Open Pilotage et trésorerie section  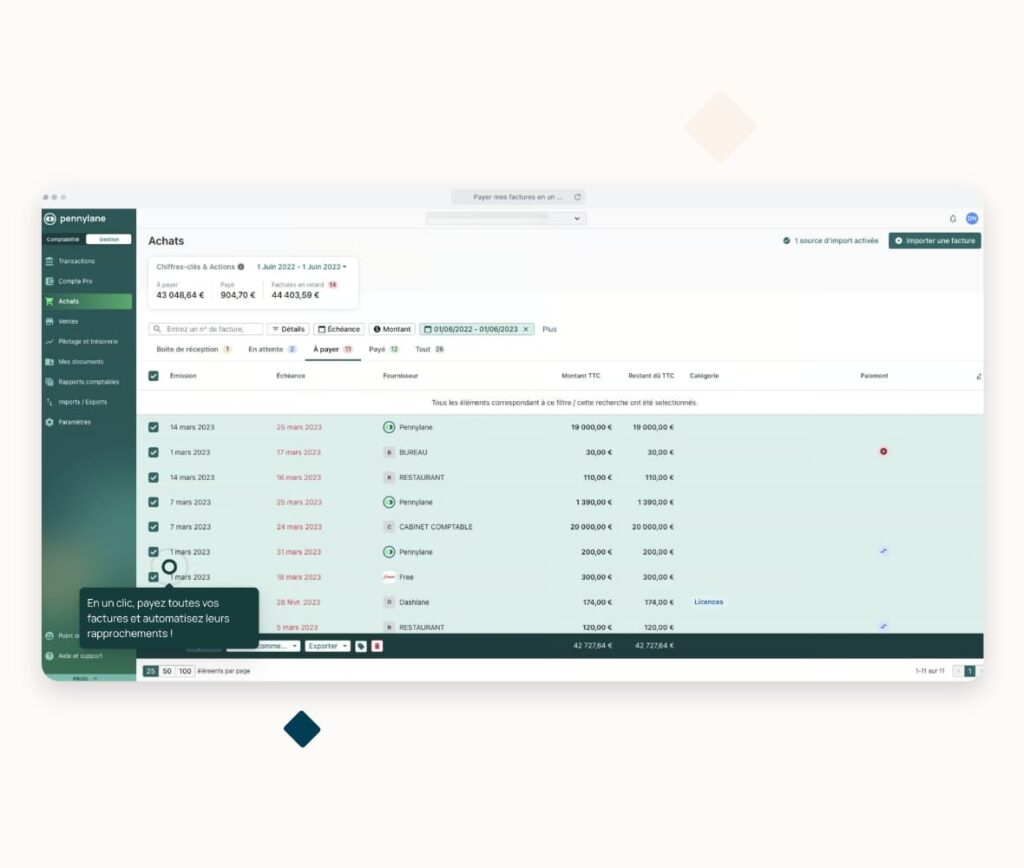[x=88, y=342]
